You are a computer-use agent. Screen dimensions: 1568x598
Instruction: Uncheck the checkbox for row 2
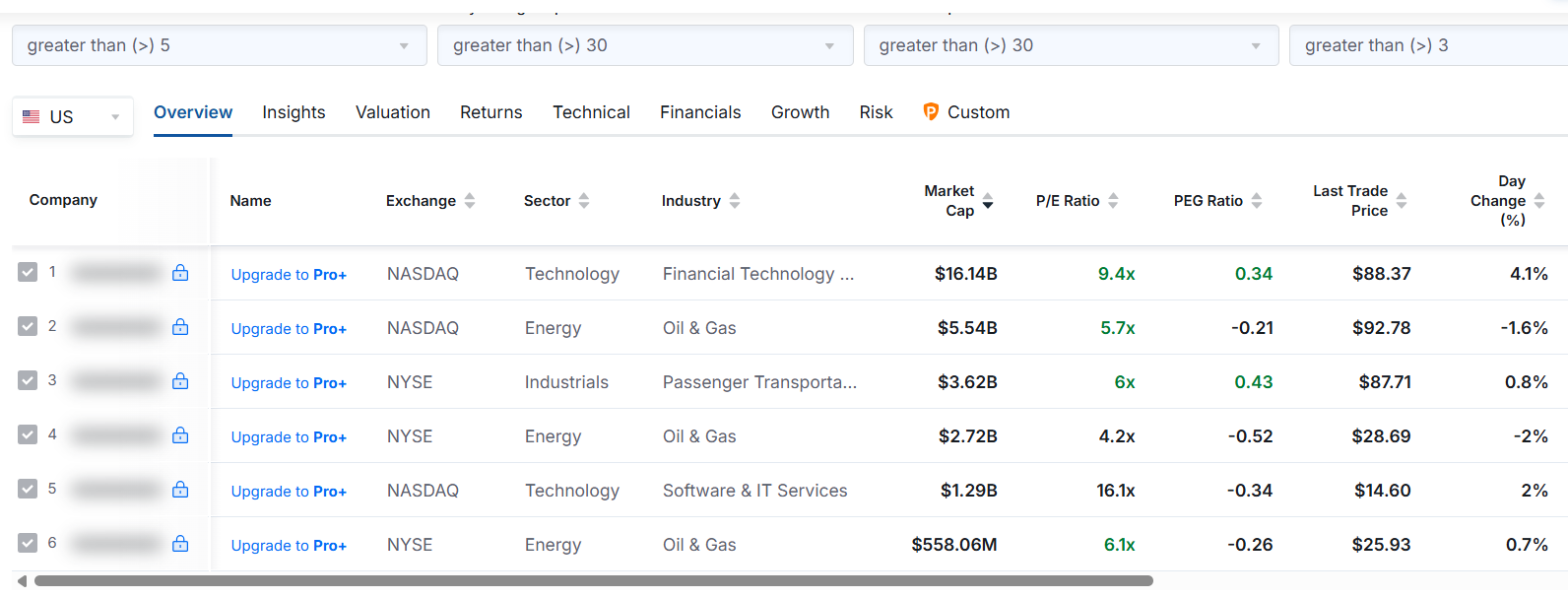[28, 326]
